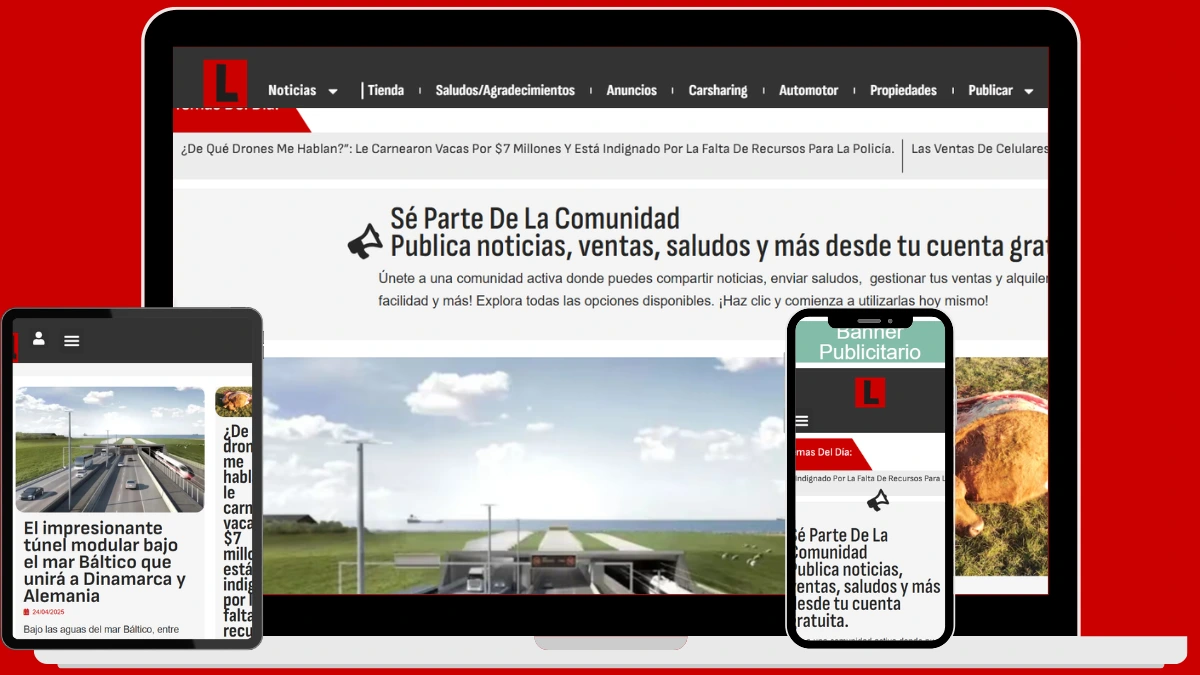Screen dimensions: 1200x675
Task: Expand the Noticias dropdown menu
Action: (291, 89)
